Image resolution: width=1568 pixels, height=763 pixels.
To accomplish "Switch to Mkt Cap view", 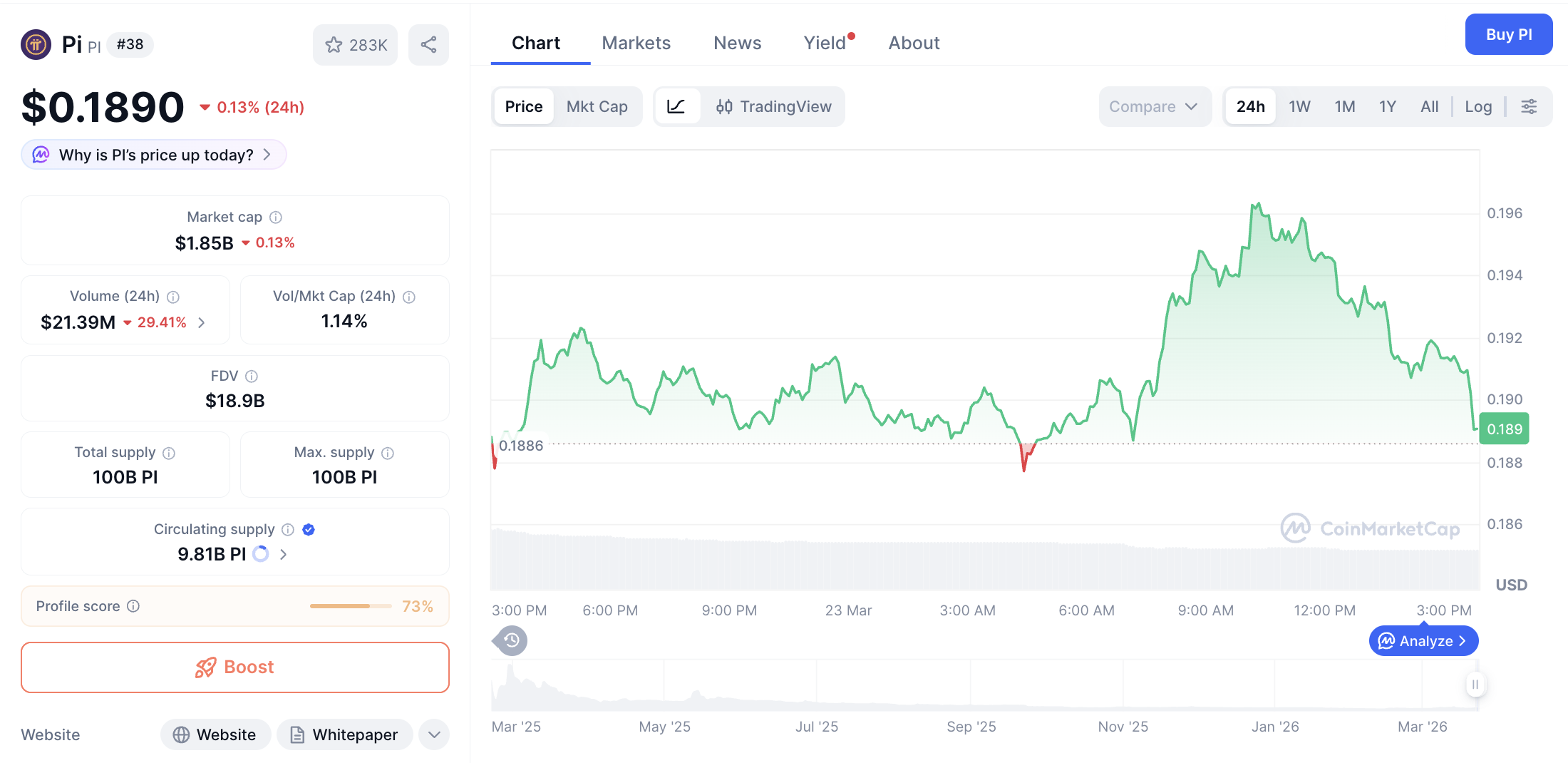I will pos(597,107).
